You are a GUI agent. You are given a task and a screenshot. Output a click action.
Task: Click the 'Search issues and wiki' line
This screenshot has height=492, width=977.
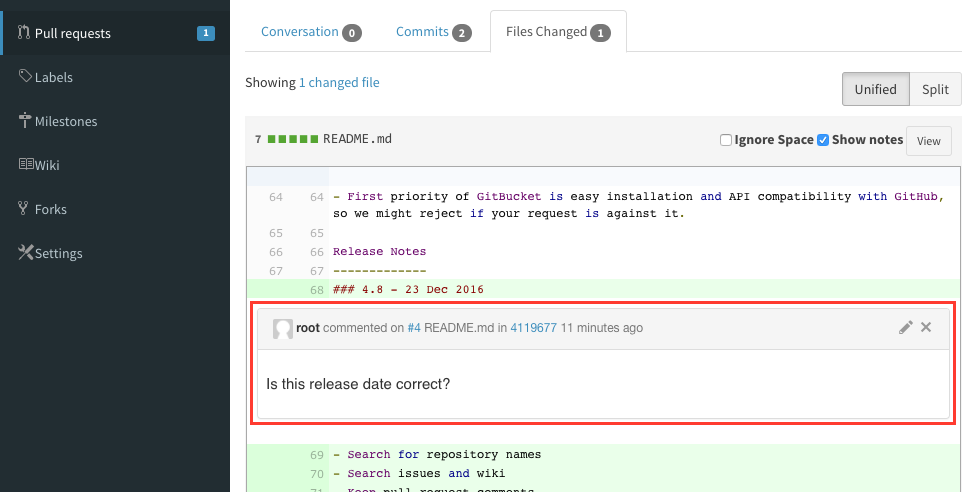(419, 473)
